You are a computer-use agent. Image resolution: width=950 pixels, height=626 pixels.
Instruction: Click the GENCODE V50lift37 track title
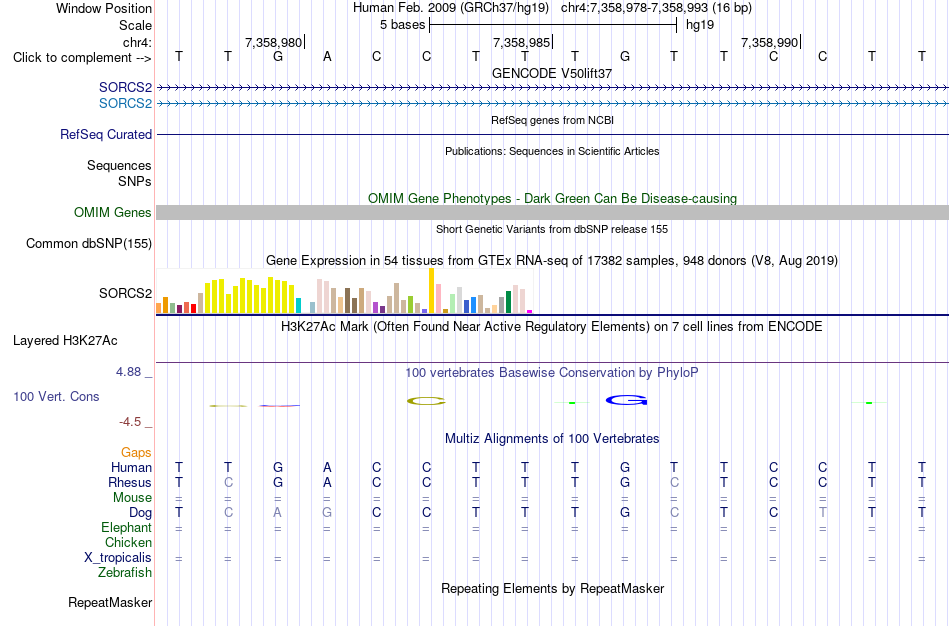(x=552, y=73)
